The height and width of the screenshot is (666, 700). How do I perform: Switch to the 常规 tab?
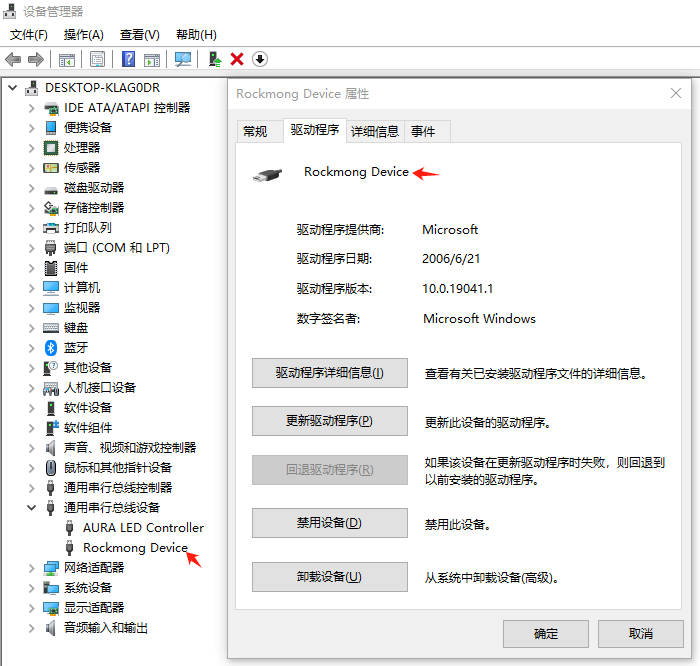[259, 131]
